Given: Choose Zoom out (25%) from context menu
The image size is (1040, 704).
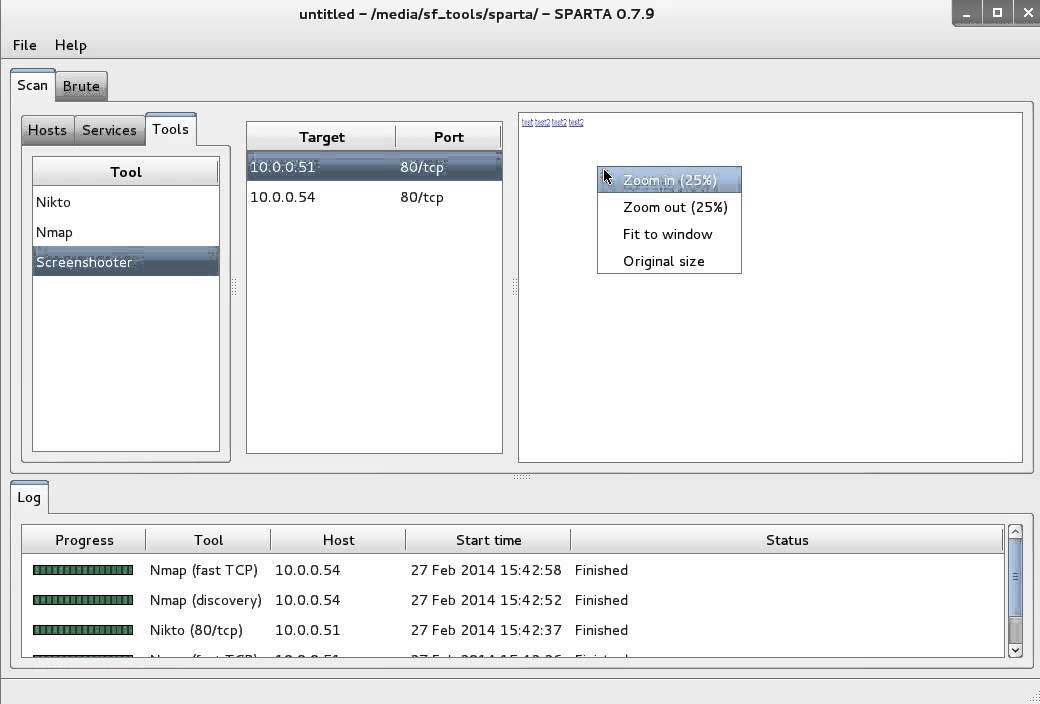Looking at the screenshot, I should tap(669, 207).
